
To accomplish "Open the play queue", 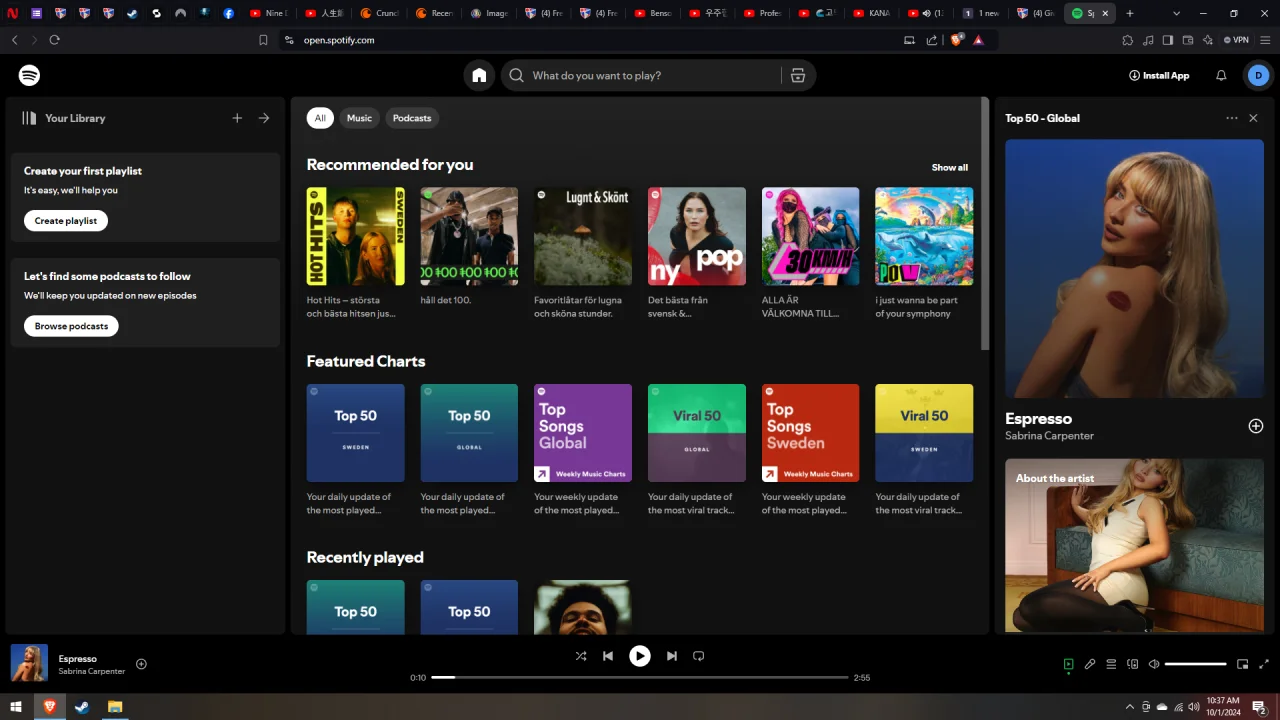I will point(1111,664).
